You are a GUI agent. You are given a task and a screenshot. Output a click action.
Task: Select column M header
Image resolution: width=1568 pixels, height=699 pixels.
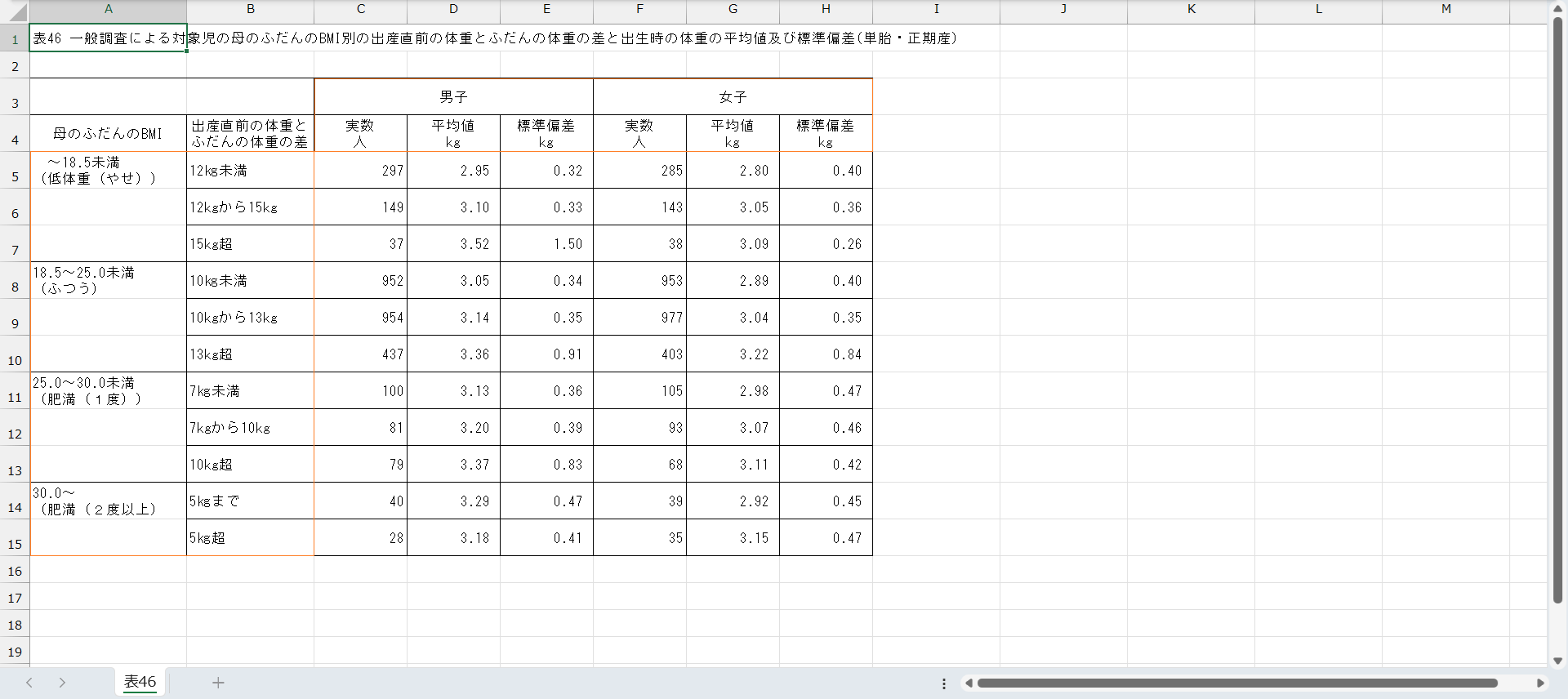1445,9
